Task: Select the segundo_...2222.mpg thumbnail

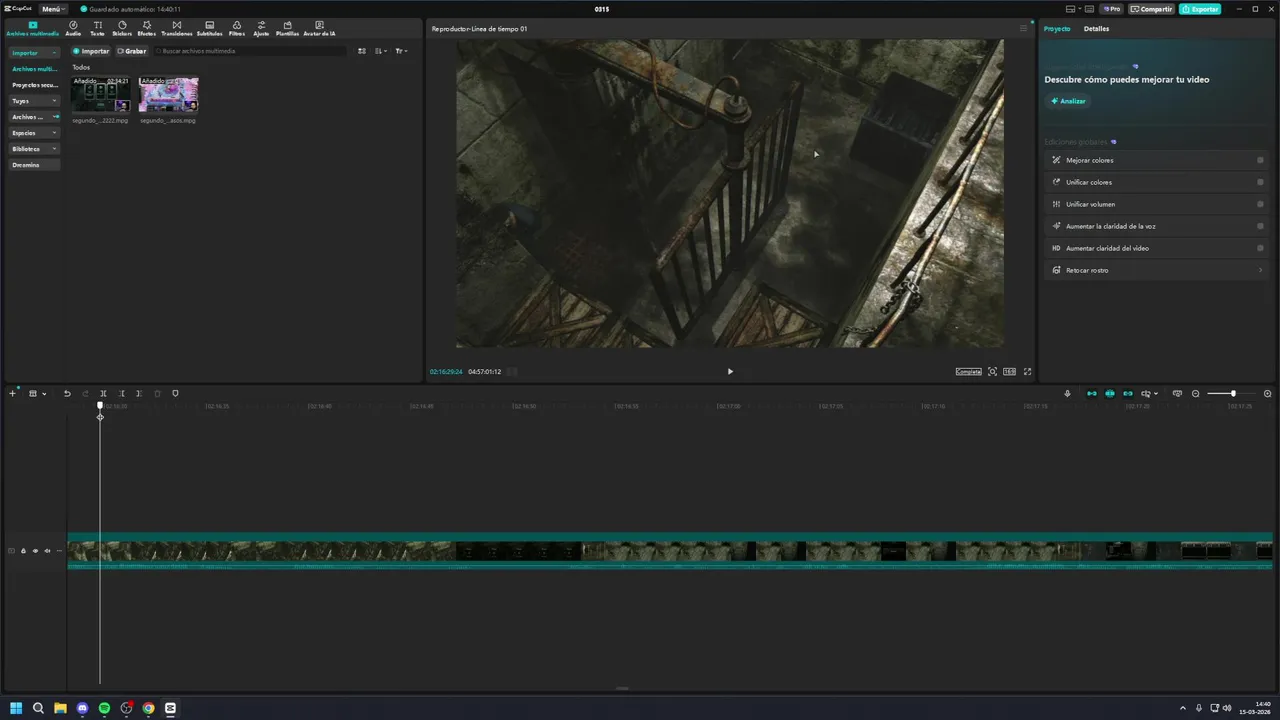Action: click(x=100, y=96)
